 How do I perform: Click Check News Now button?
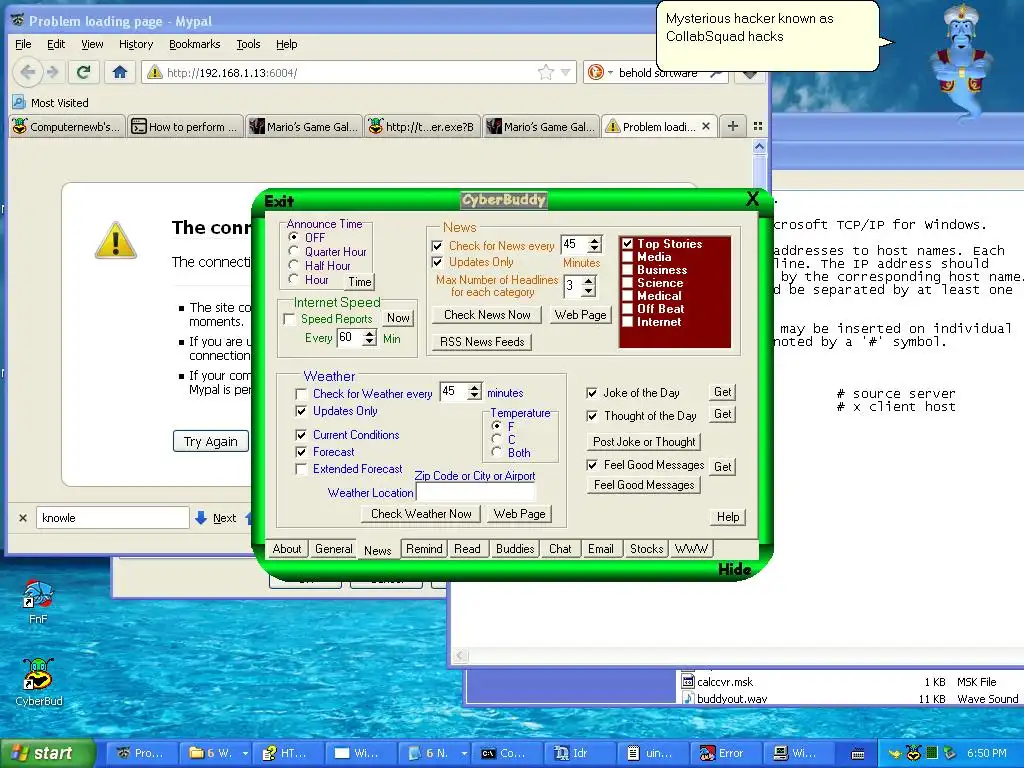point(487,315)
